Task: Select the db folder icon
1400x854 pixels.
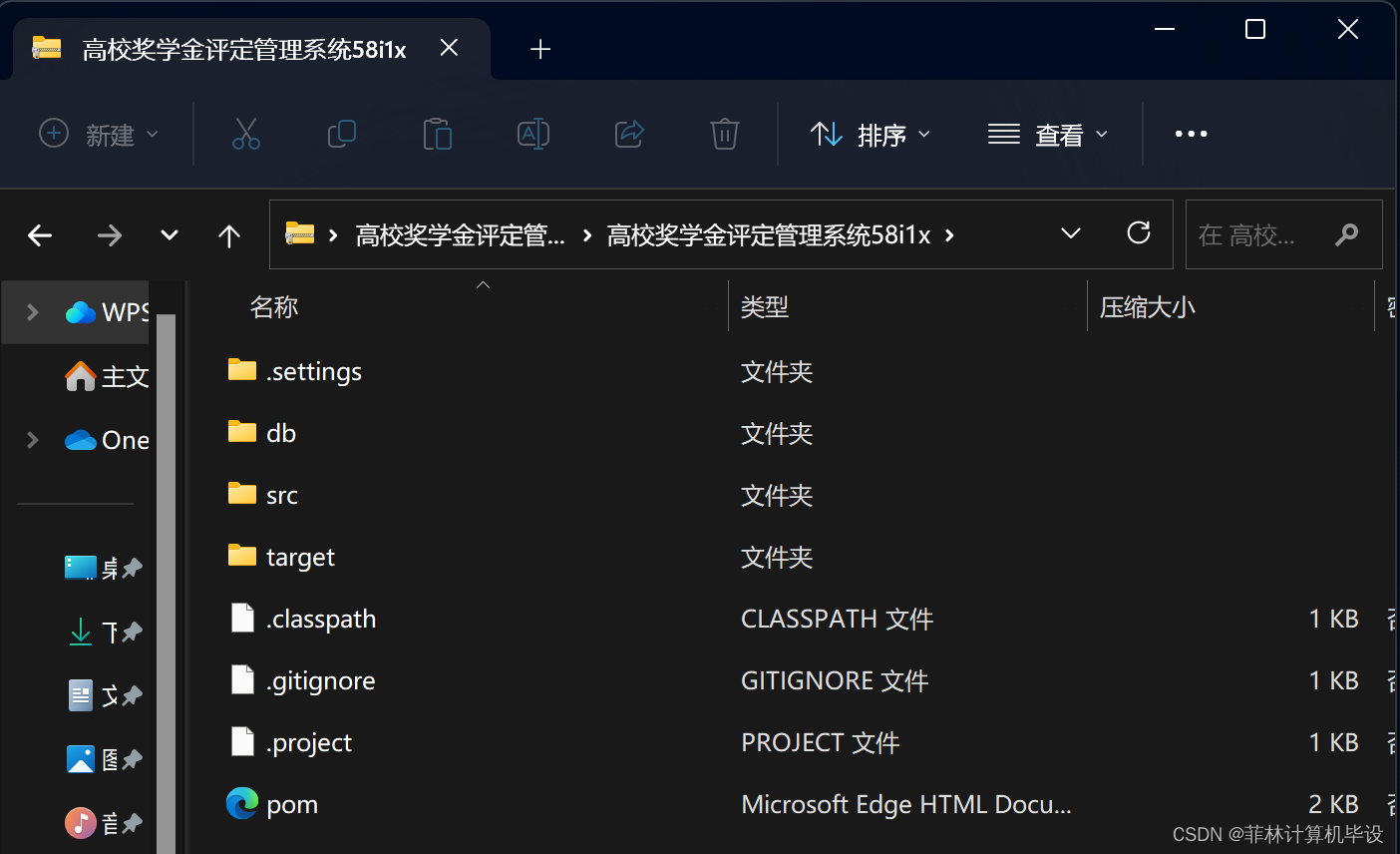Action: click(x=242, y=432)
